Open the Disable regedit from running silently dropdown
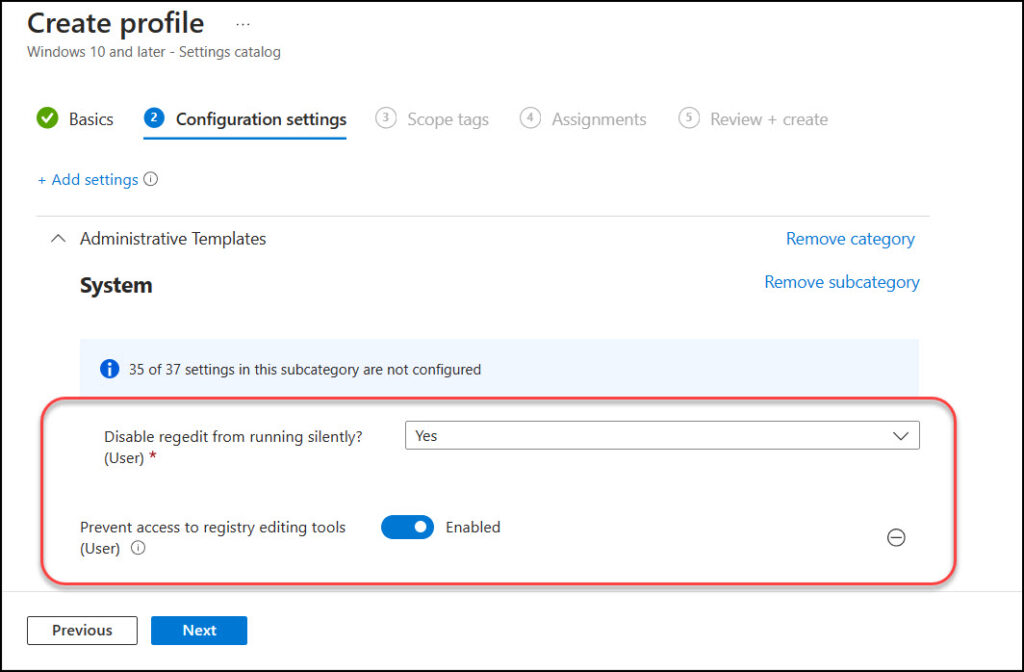1024x672 pixels. click(662, 436)
